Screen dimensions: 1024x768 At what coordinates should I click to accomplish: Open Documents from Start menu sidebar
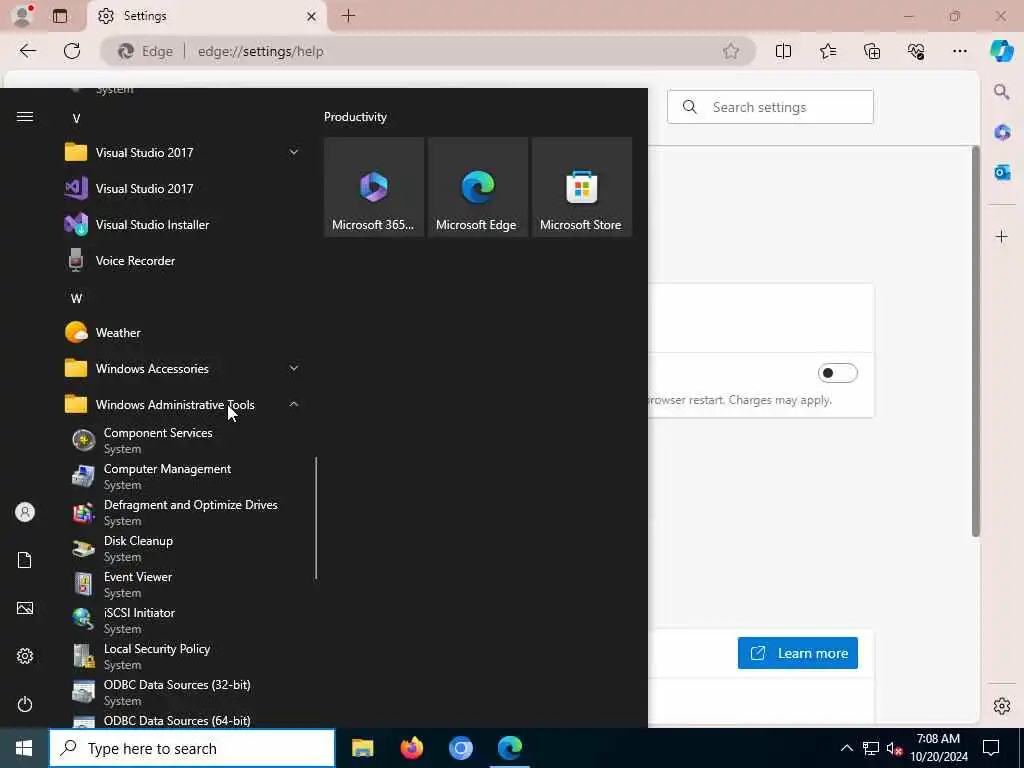click(x=25, y=560)
